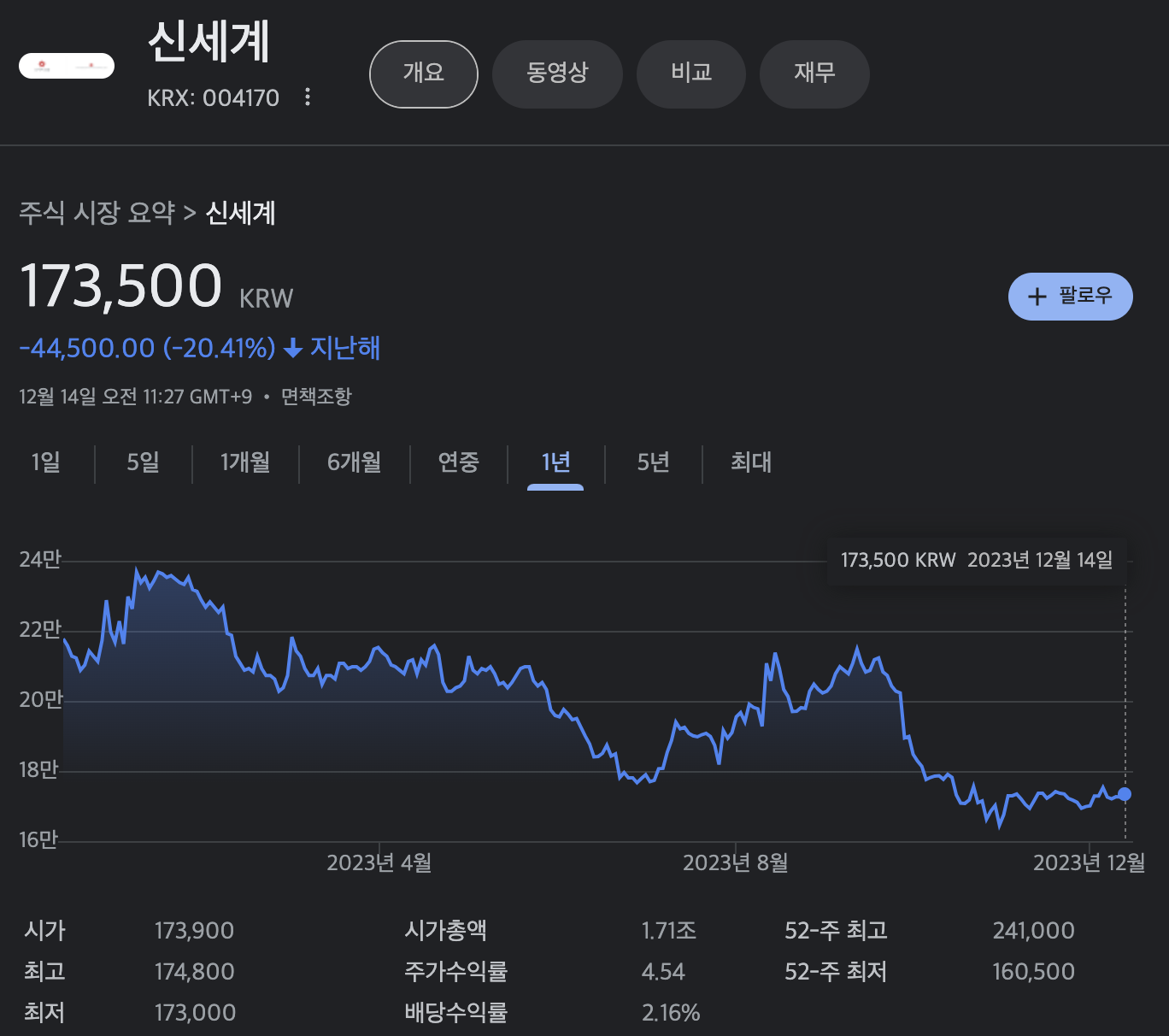Screen dimensions: 1169x1036
Task: Show the 최대 maximum range
Action: (x=751, y=462)
